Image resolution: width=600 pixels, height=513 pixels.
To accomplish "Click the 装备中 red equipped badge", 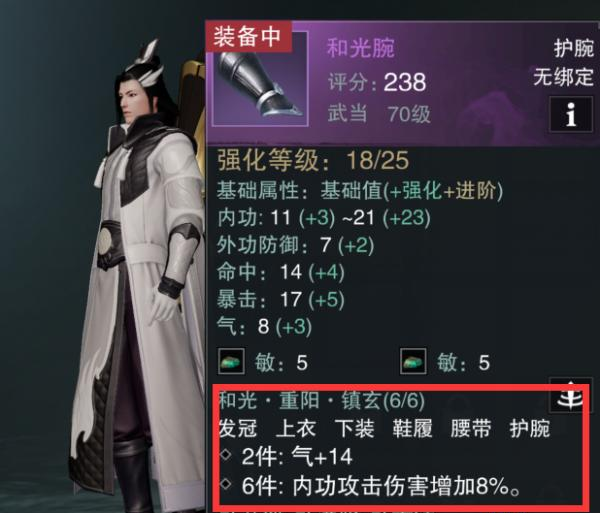I will [x=248, y=37].
